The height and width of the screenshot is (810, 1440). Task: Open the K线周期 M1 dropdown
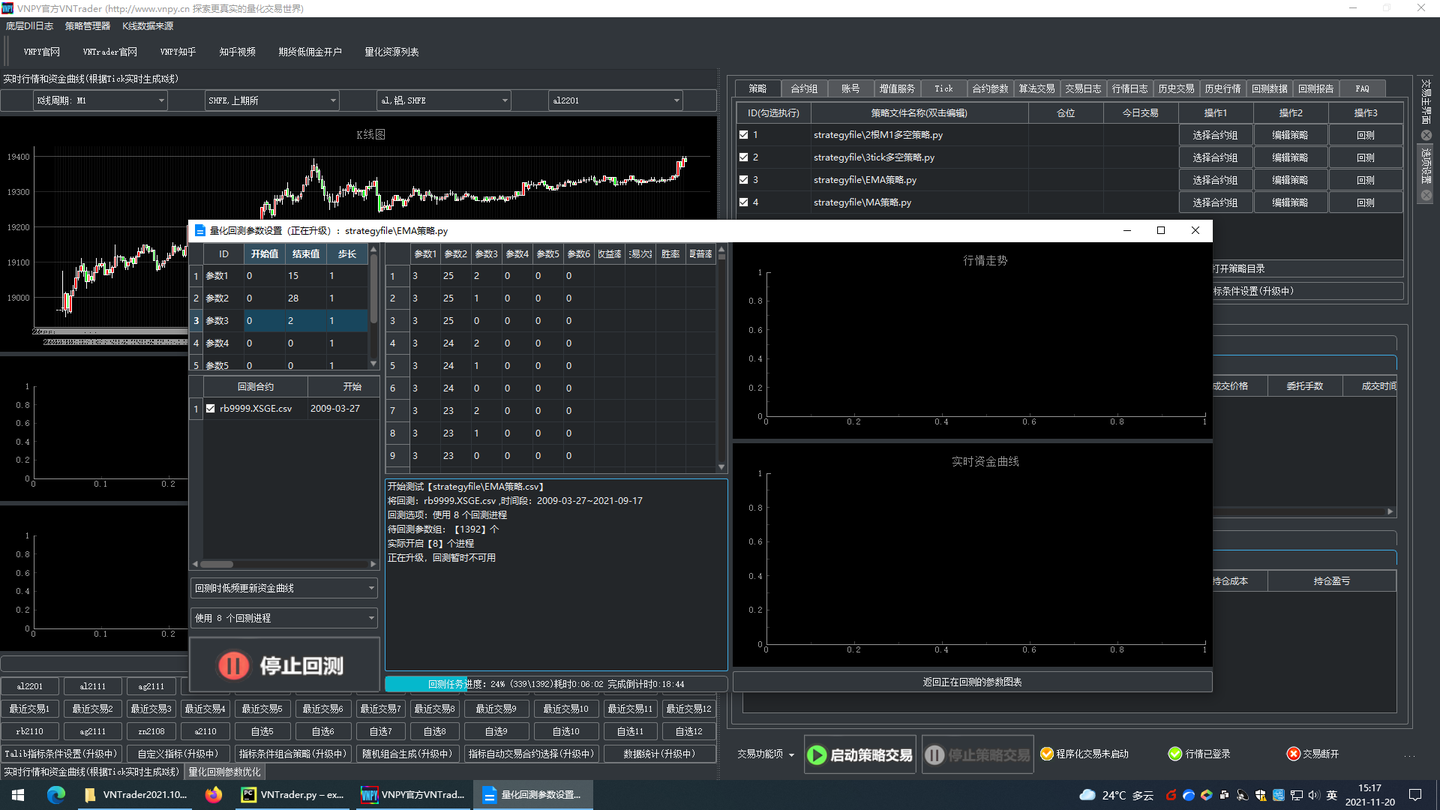coord(100,100)
